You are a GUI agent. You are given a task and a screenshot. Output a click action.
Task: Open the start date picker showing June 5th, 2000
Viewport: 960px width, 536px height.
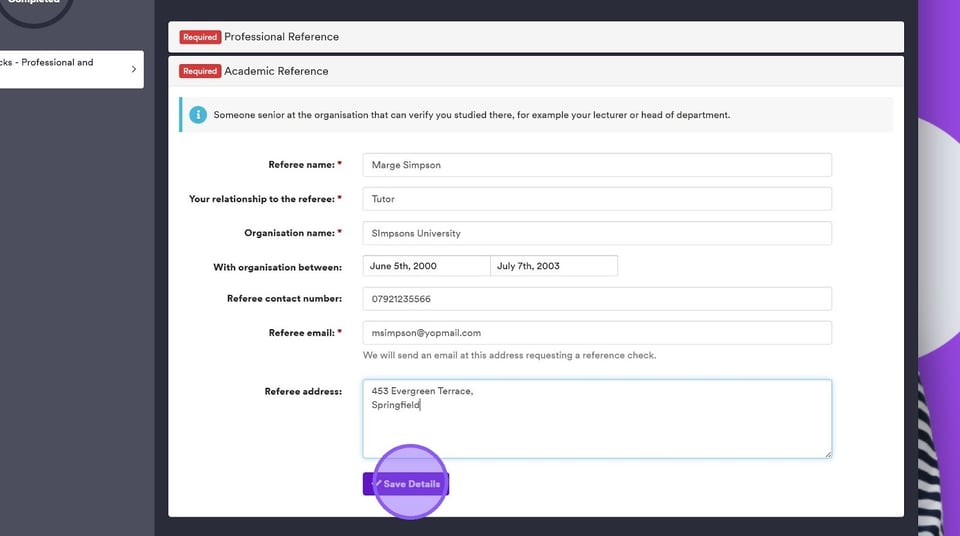[x=426, y=266]
